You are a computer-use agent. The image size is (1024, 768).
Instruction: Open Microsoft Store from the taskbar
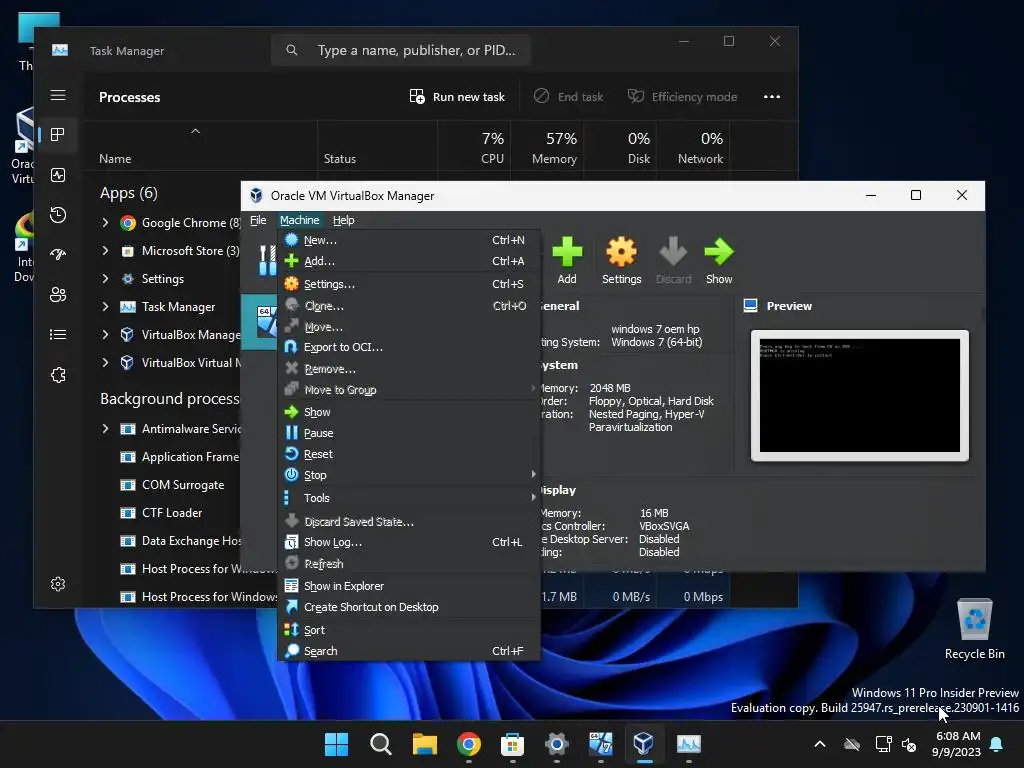click(x=512, y=744)
